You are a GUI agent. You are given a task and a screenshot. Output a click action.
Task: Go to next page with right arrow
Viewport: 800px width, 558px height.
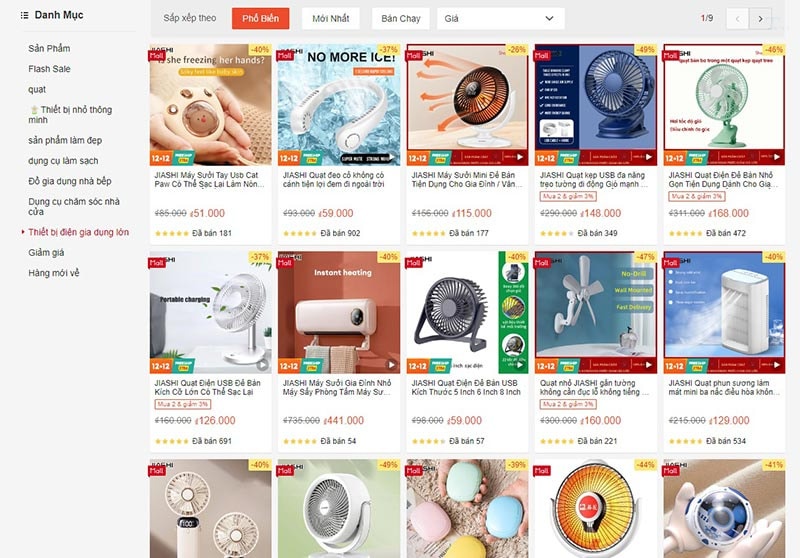click(760, 19)
